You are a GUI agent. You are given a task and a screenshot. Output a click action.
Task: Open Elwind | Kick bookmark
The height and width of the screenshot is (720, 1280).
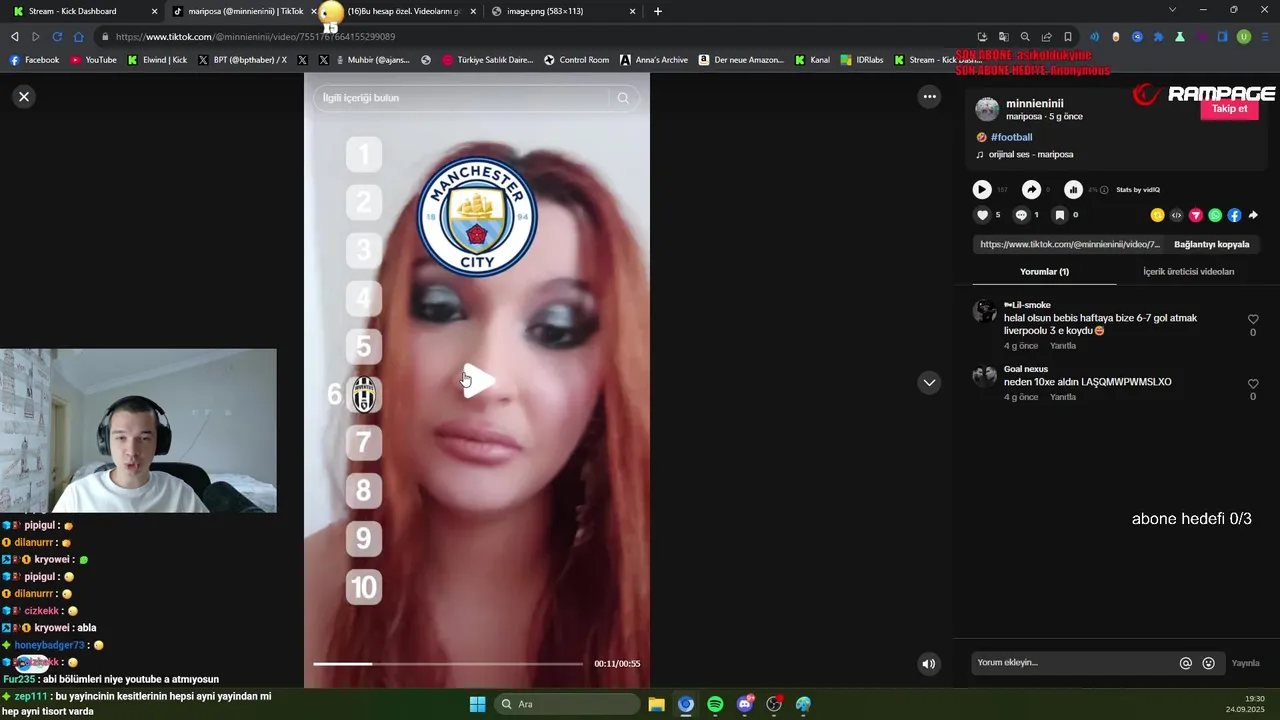click(157, 60)
